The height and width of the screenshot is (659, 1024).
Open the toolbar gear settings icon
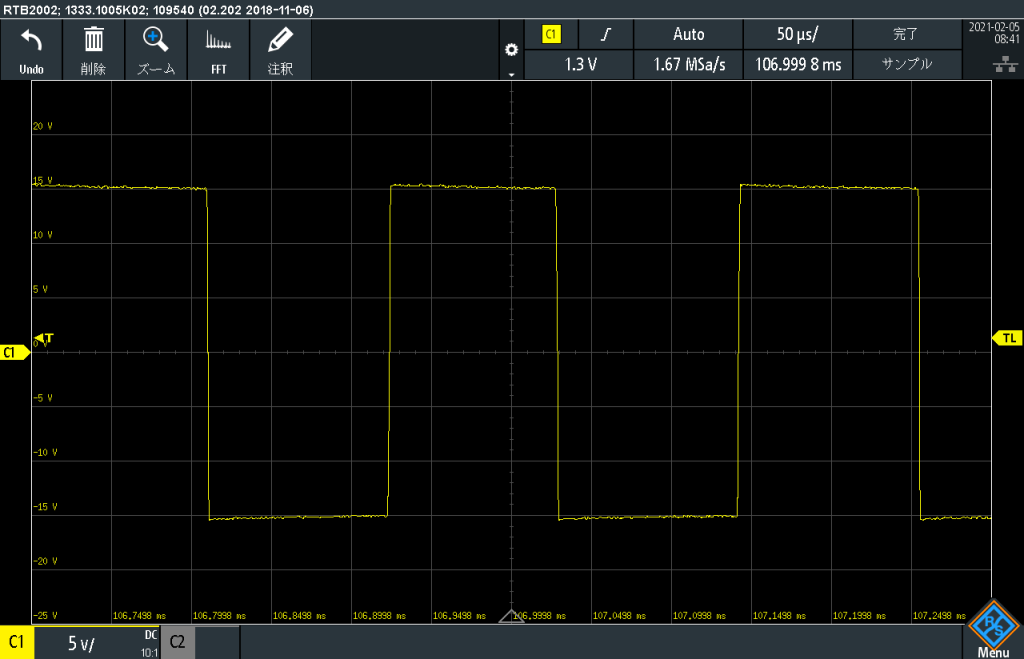click(512, 50)
